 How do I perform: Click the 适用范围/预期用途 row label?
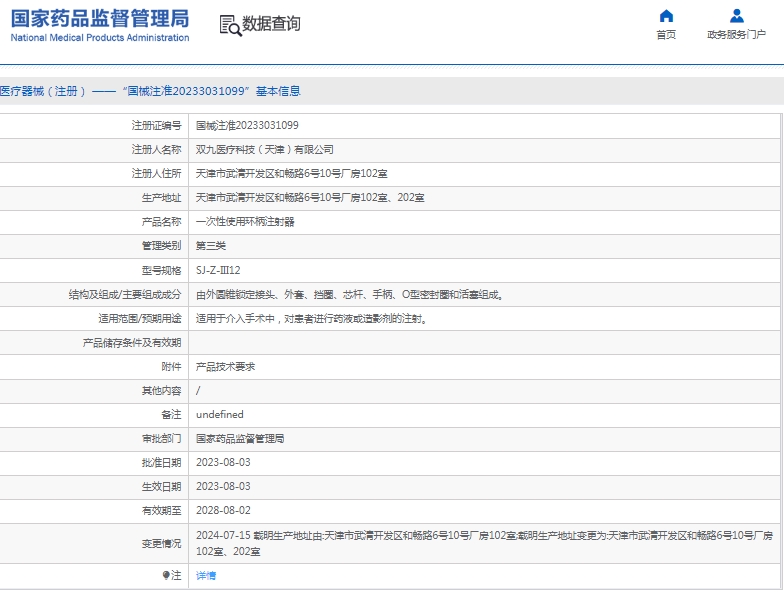tap(140, 318)
